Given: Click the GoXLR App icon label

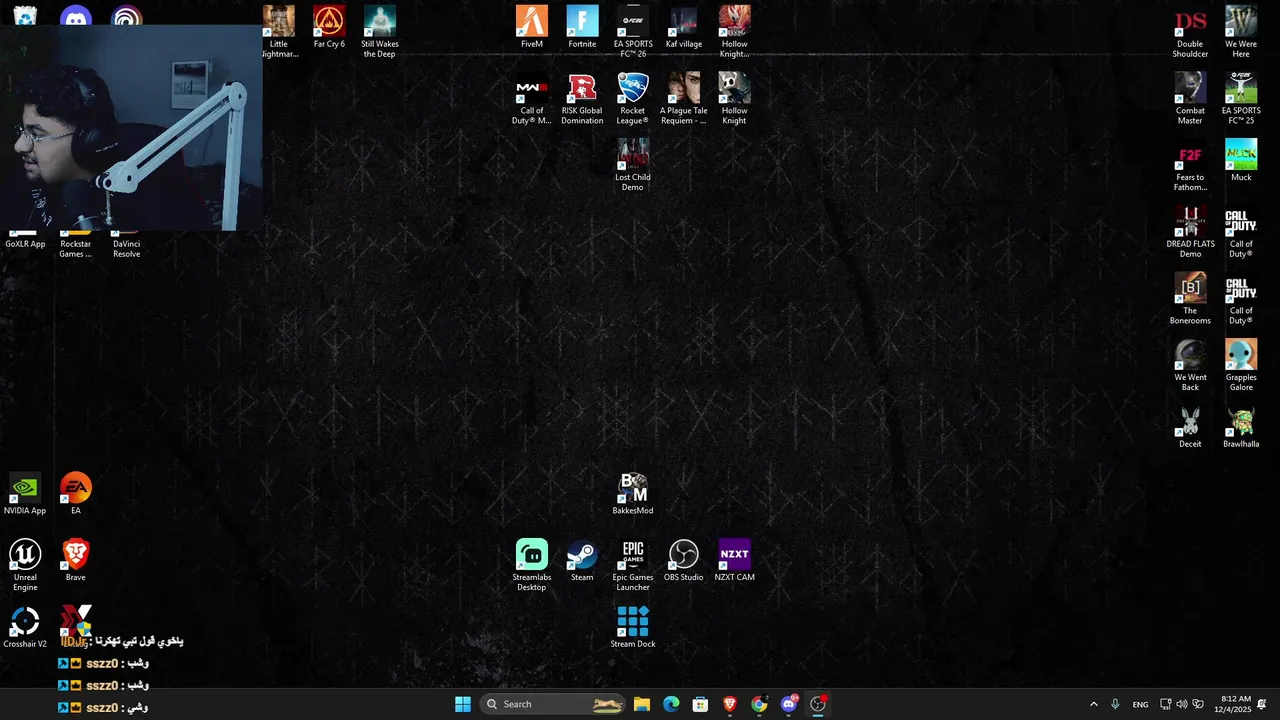Looking at the screenshot, I should point(25,244).
